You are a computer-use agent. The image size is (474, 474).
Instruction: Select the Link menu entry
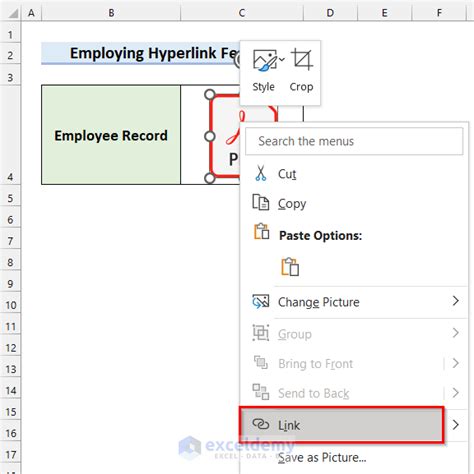(342, 425)
